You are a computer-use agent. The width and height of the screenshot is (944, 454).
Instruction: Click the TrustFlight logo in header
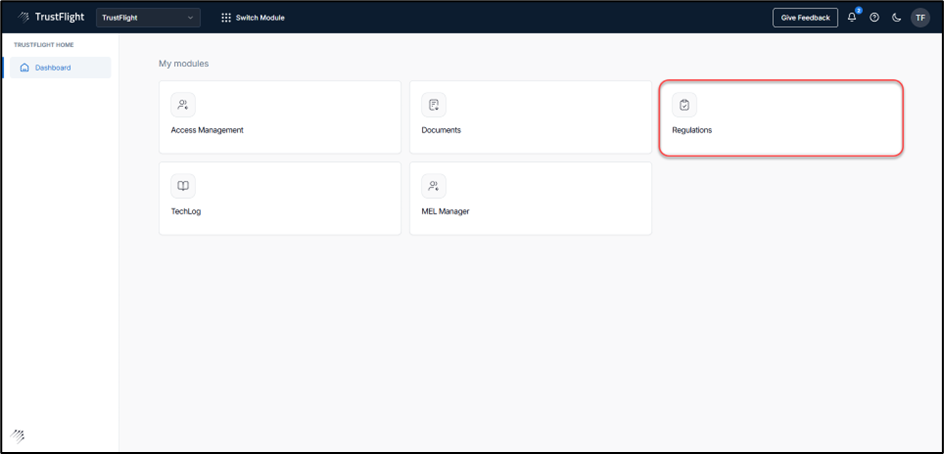[x=51, y=17]
